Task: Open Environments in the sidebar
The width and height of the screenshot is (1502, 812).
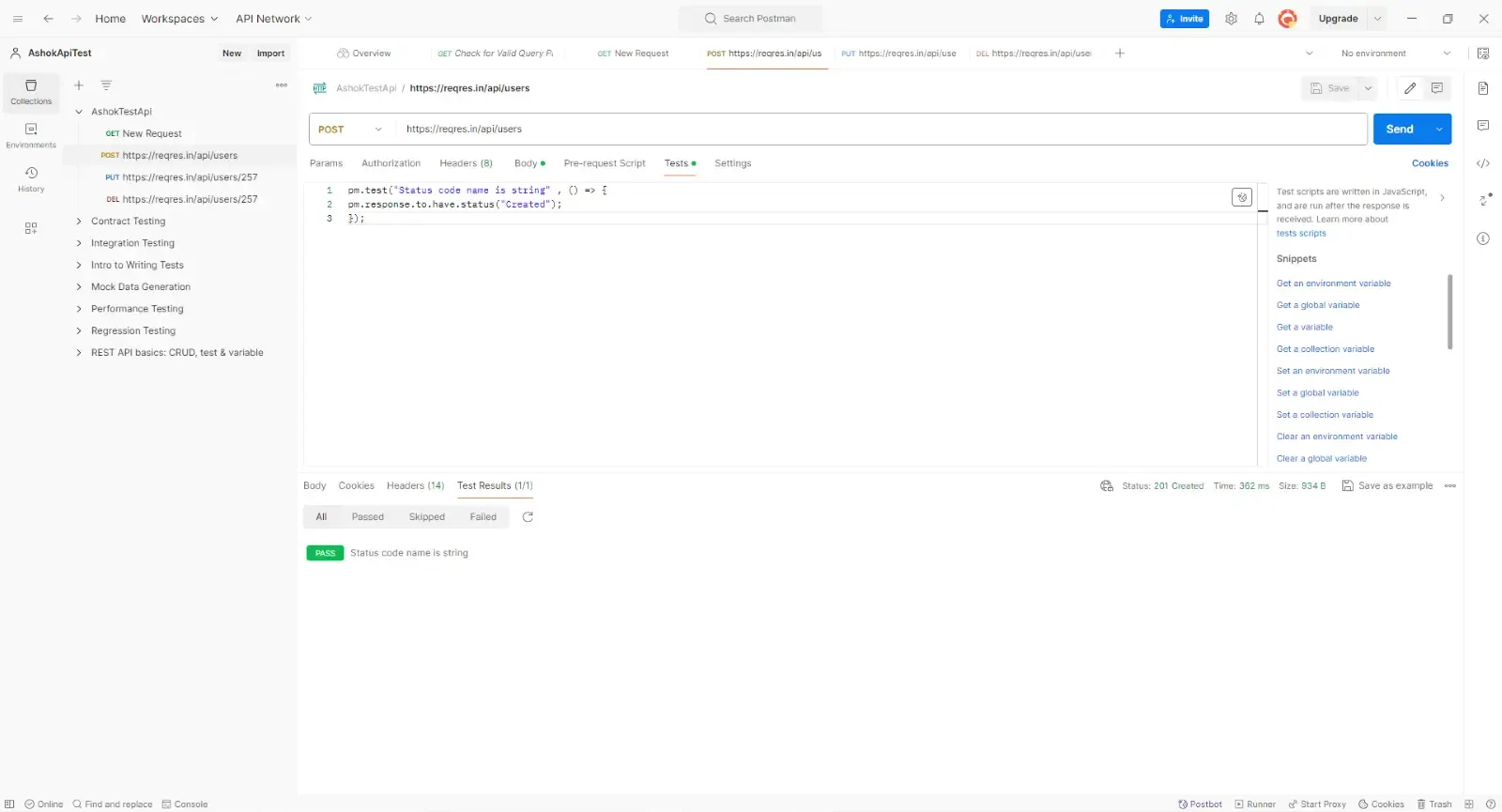Action: click(31, 136)
